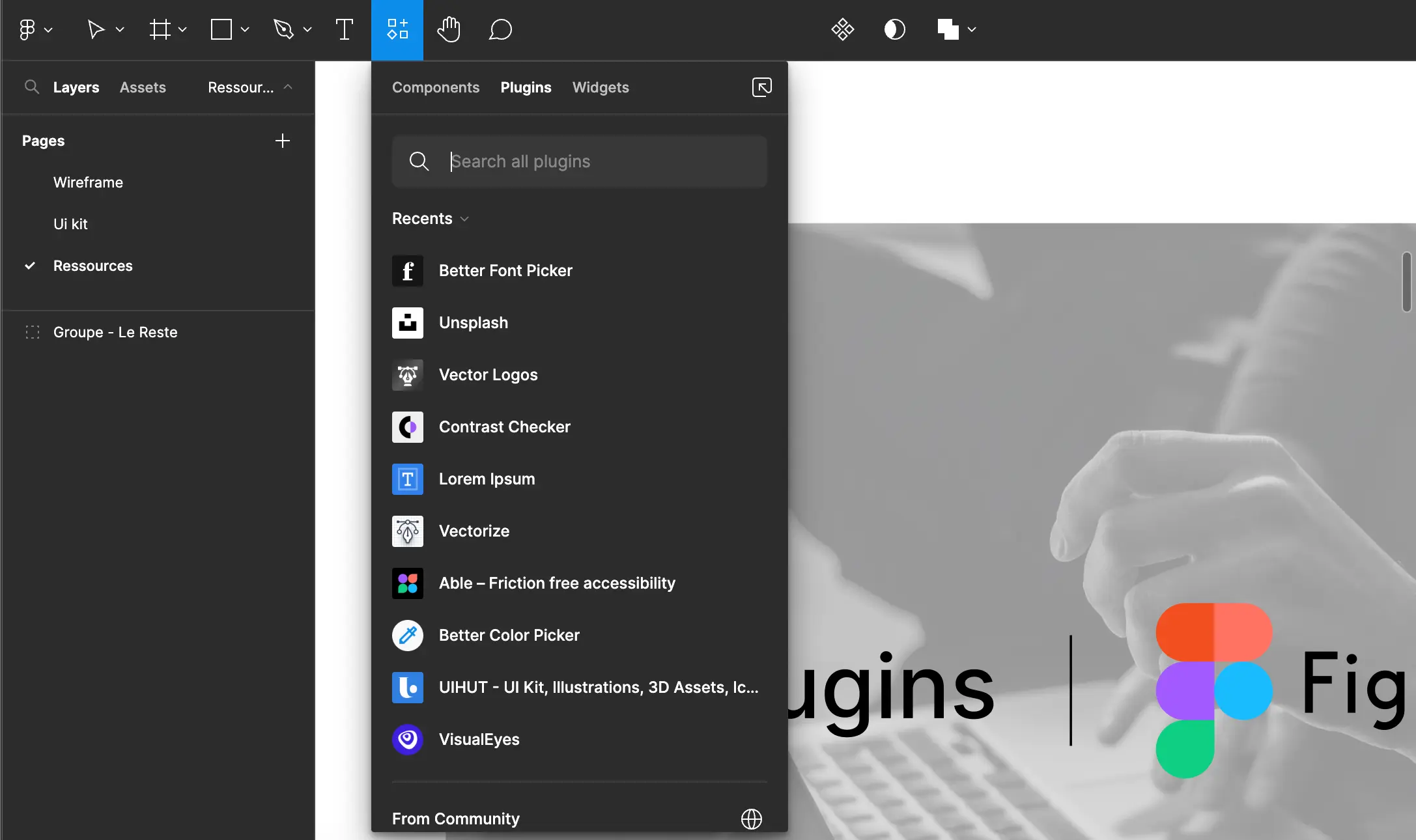Expand the Recents dropdown
1416x840 pixels.
(x=431, y=219)
